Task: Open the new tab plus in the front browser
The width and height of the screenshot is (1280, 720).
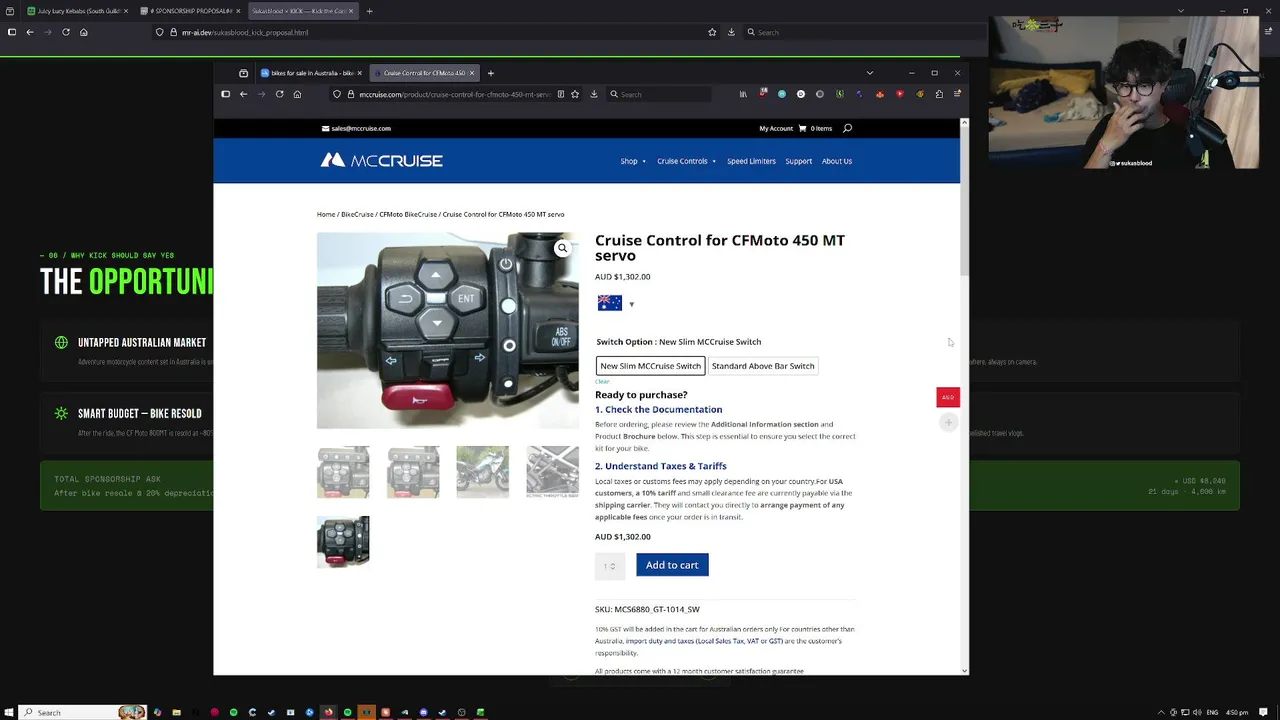Action: 490,73
